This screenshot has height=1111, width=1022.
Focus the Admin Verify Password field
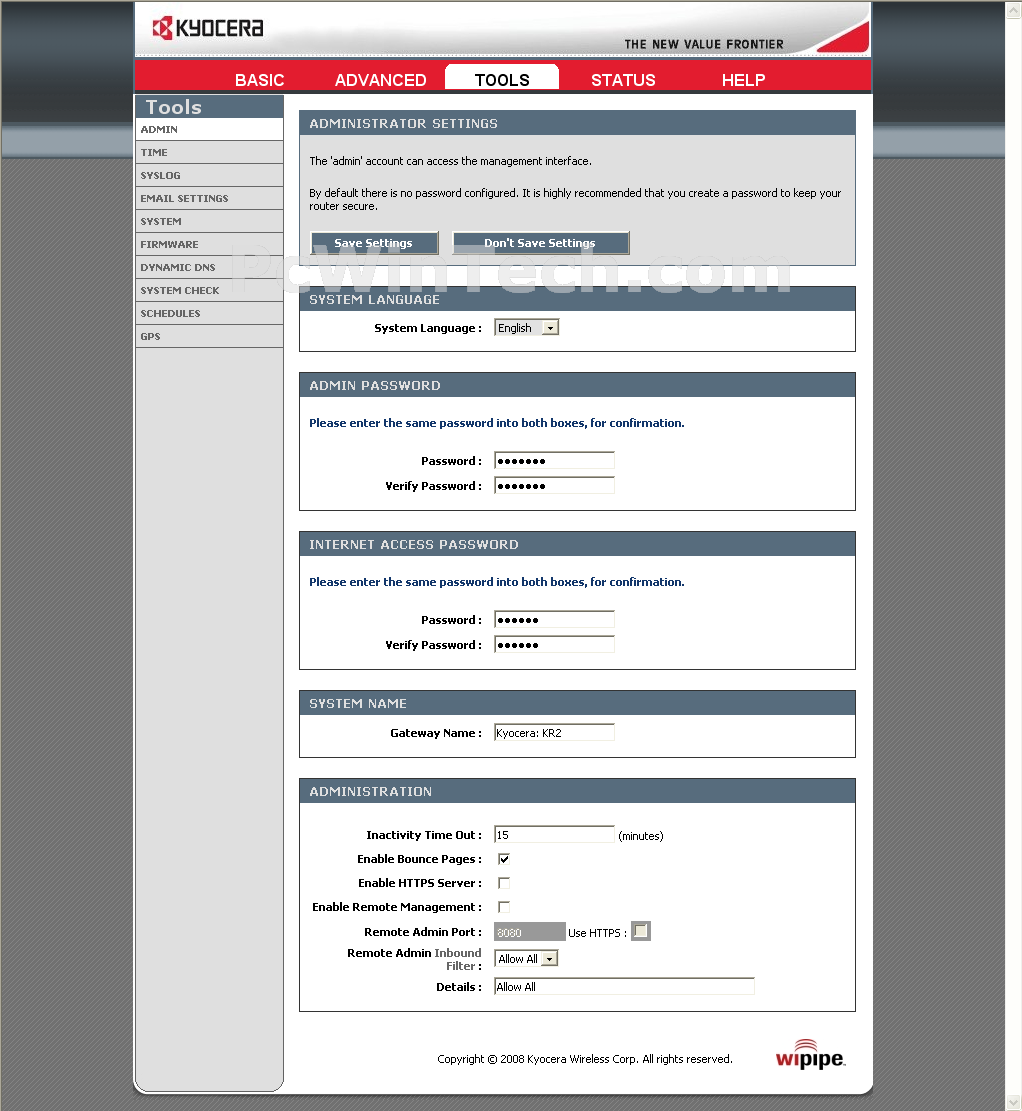554,485
